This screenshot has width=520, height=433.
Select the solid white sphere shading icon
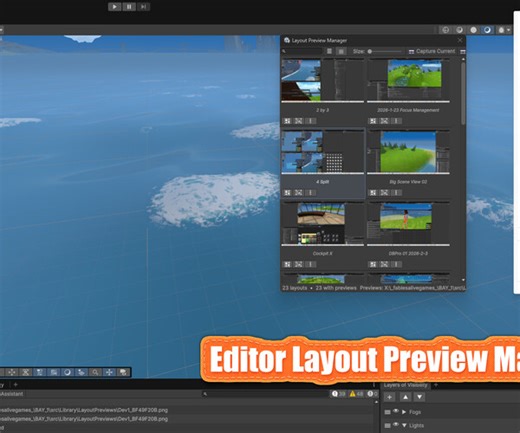(x=473, y=30)
